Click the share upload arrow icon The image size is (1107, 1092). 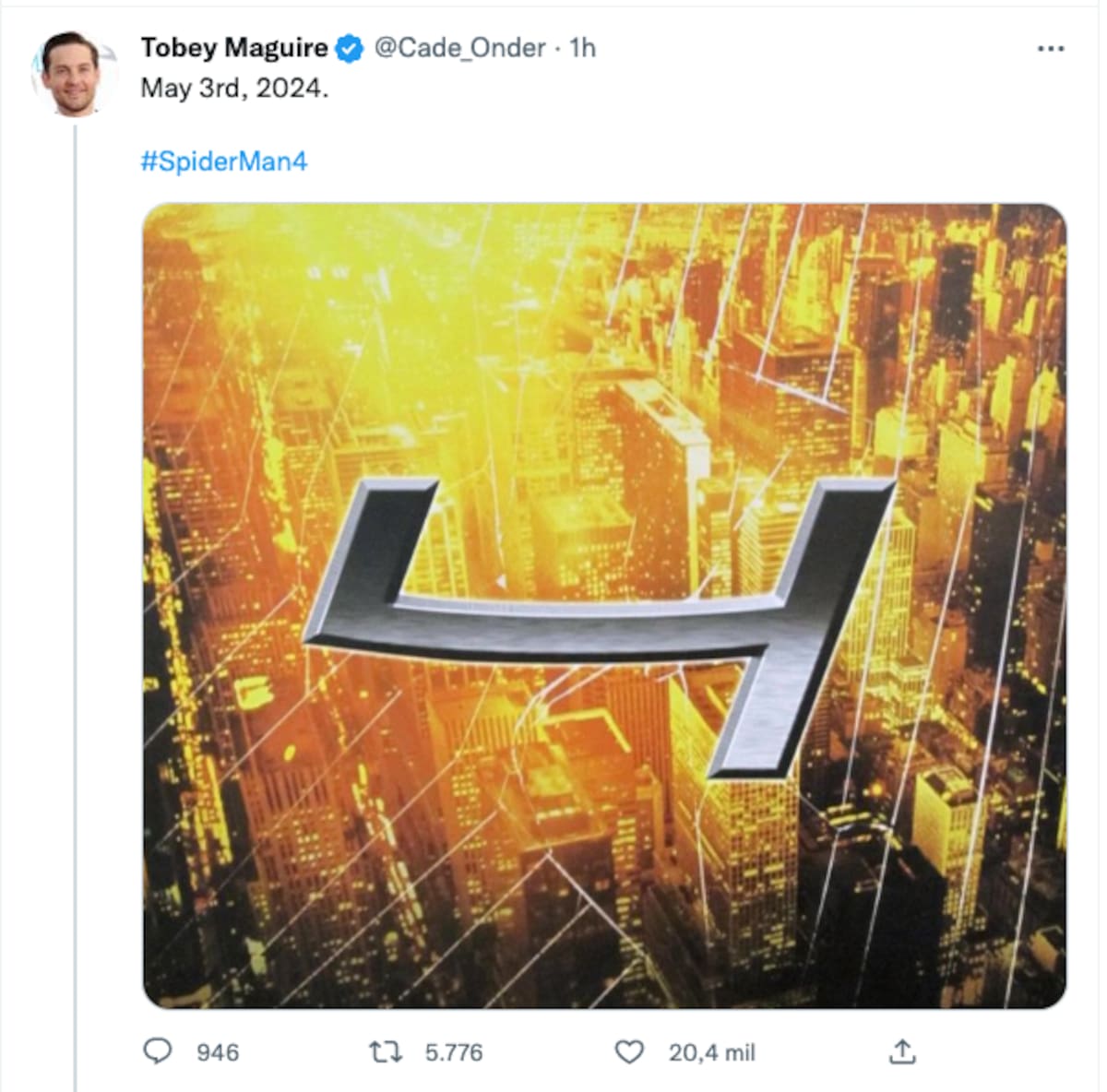coord(901,1051)
